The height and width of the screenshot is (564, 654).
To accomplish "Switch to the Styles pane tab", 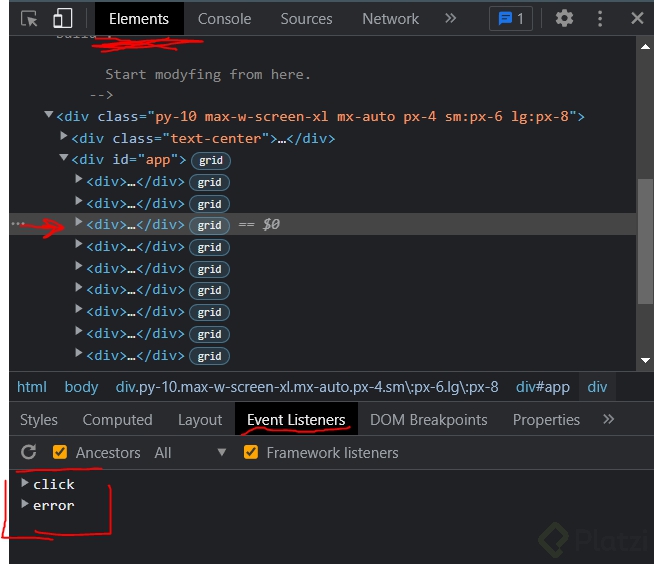I will click(39, 420).
